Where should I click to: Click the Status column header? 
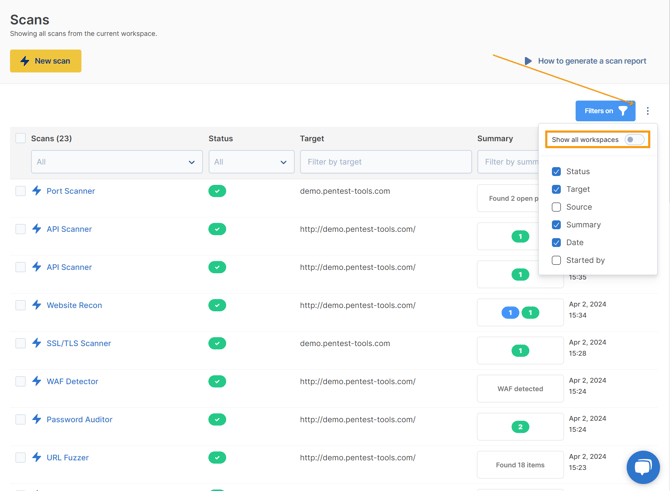[220, 138]
